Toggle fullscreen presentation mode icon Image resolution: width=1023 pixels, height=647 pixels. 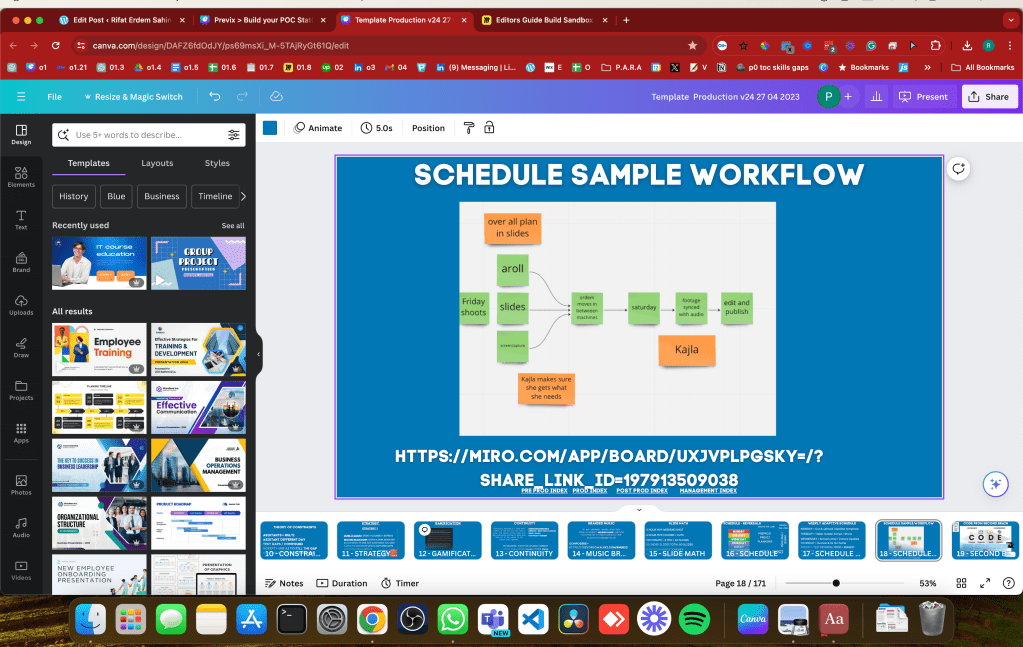[x=985, y=583]
